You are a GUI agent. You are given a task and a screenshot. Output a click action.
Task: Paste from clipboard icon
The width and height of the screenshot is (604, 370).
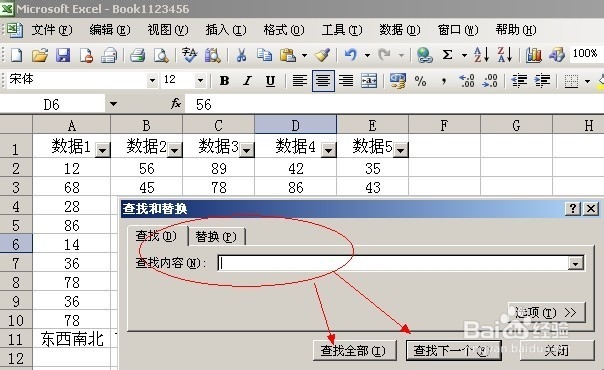click(287, 55)
